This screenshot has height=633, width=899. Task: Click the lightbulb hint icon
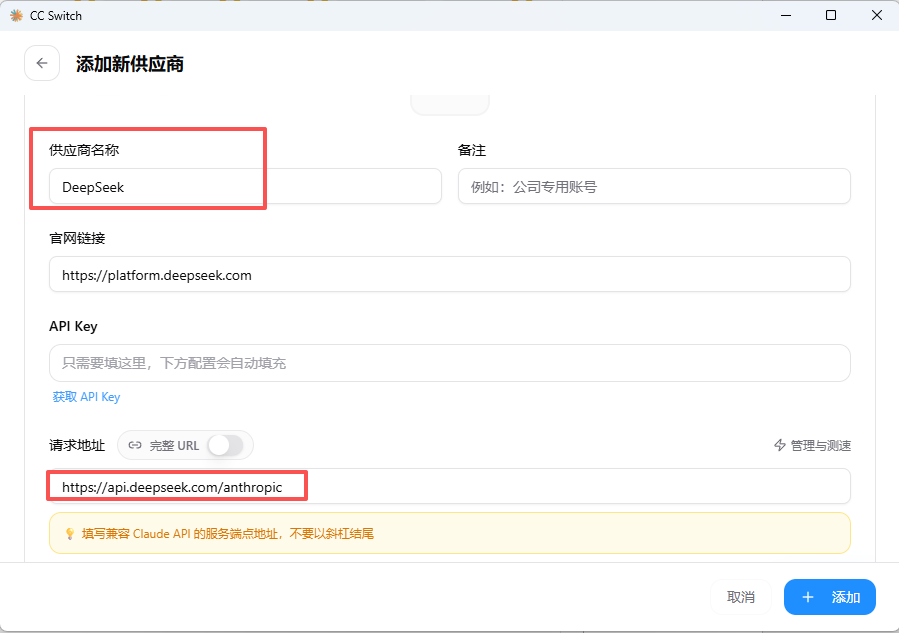point(70,534)
